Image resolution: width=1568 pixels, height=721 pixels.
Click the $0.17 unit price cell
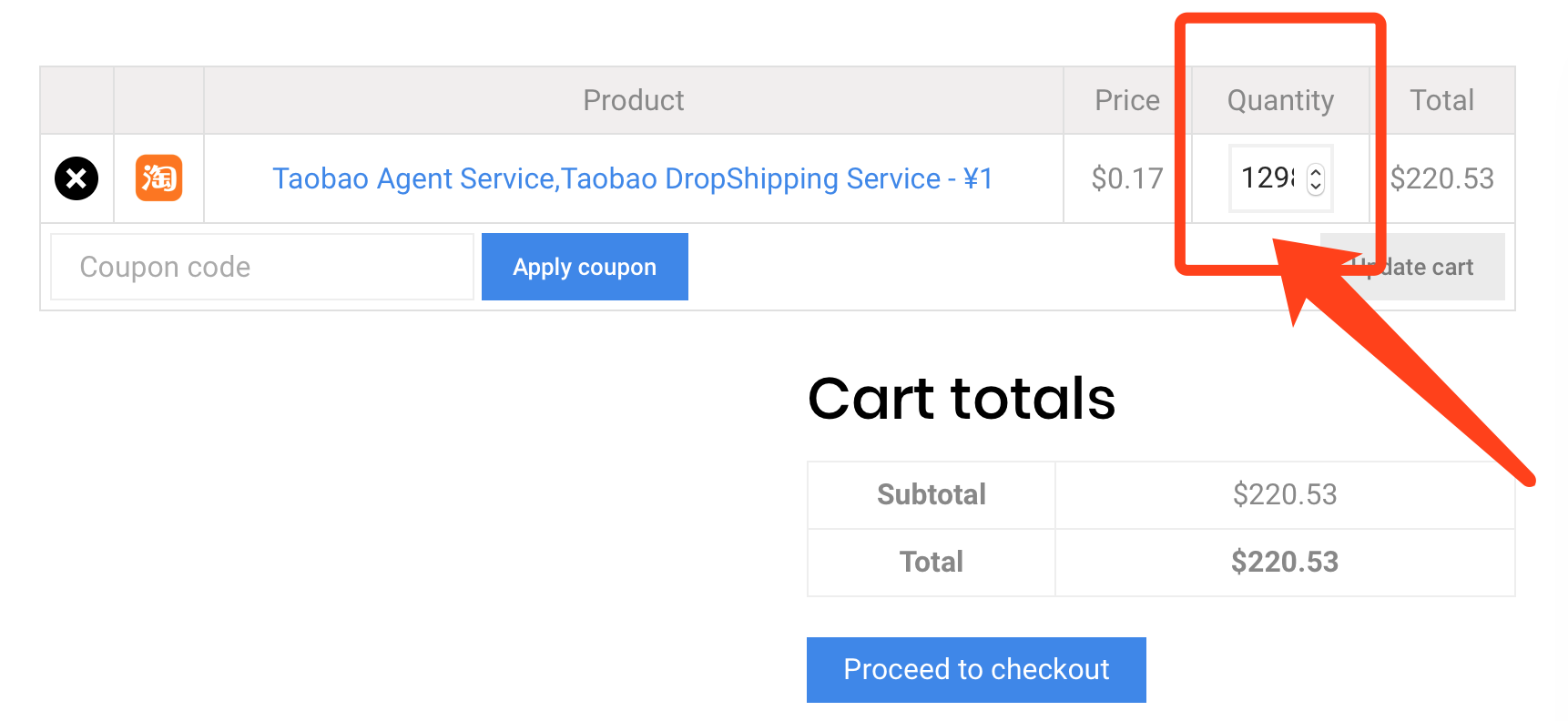tap(1127, 178)
